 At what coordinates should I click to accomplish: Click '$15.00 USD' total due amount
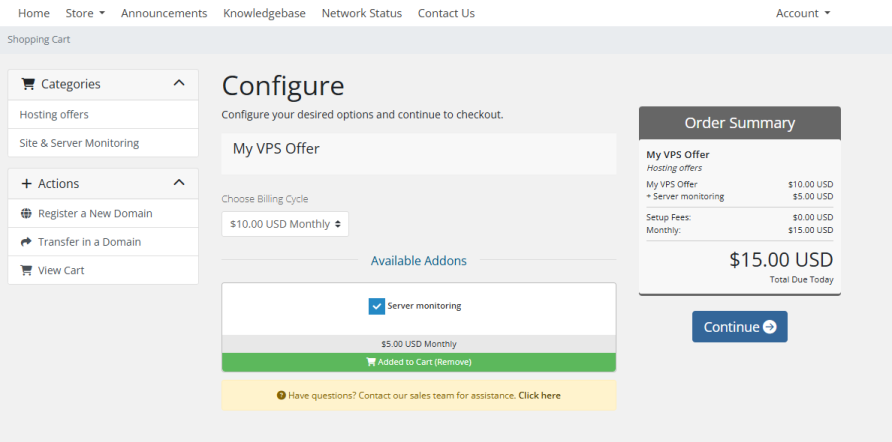click(781, 260)
